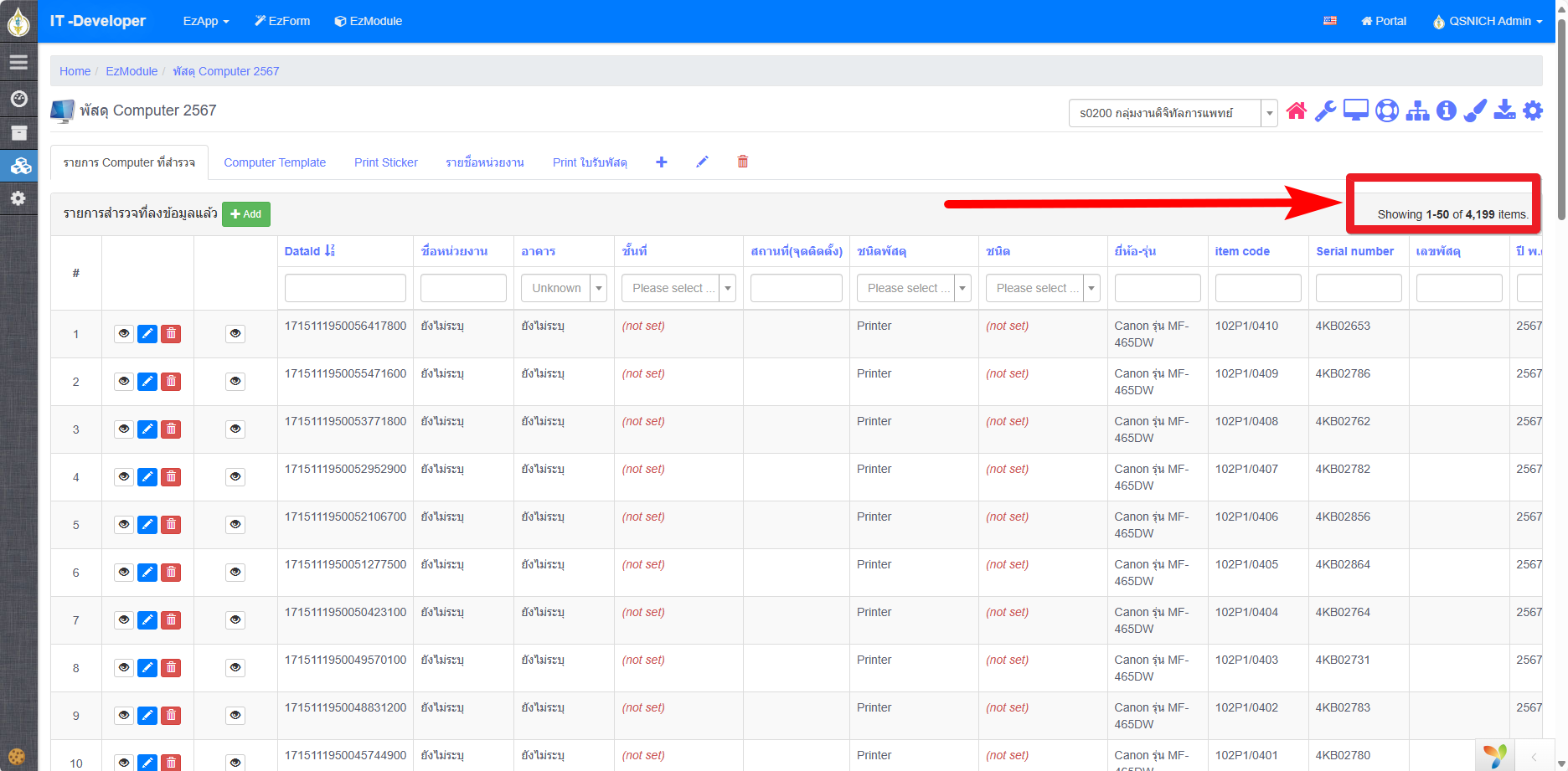Click the item code filter input field
This screenshot has height=771, width=1568.
point(1257,288)
